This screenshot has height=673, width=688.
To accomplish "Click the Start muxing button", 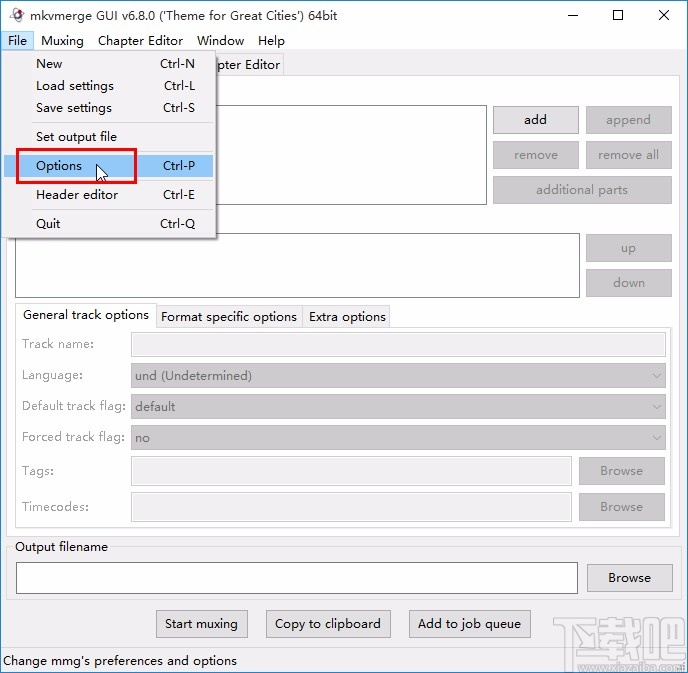I will click(202, 624).
